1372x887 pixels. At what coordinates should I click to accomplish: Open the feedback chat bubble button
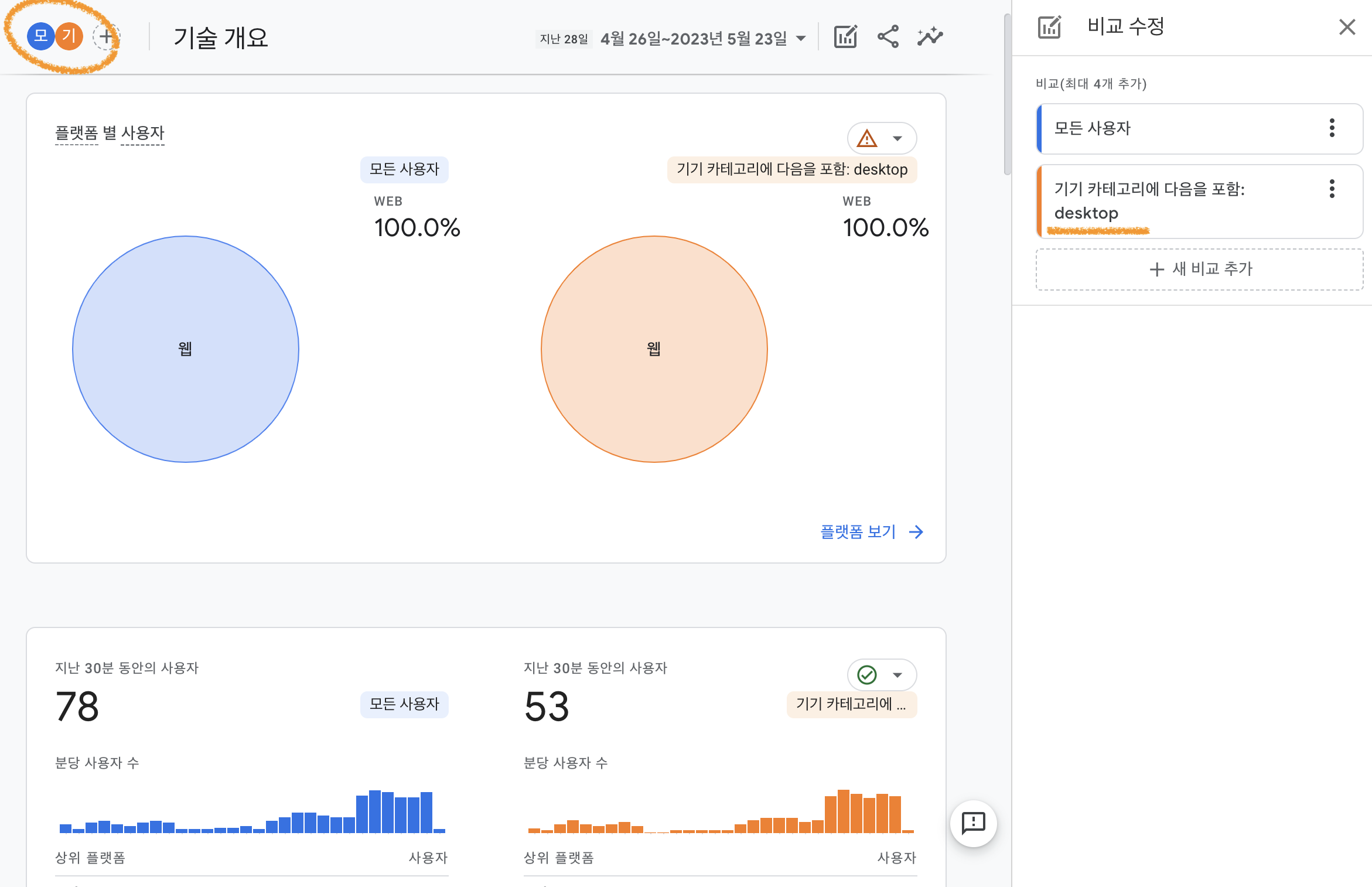tap(973, 823)
